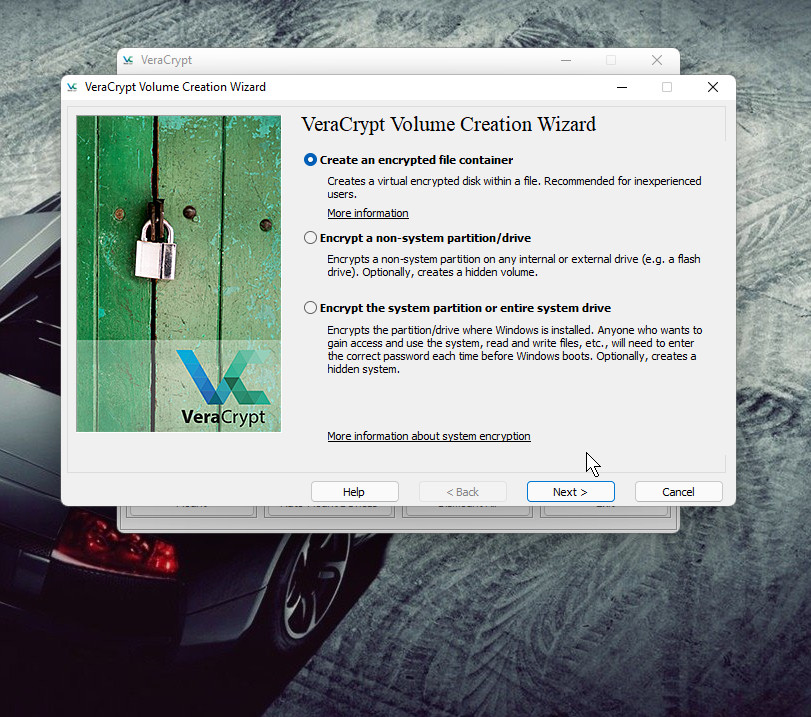Click the disabled maximize button of the wizard
The width and height of the screenshot is (811, 717).
click(667, 87)
